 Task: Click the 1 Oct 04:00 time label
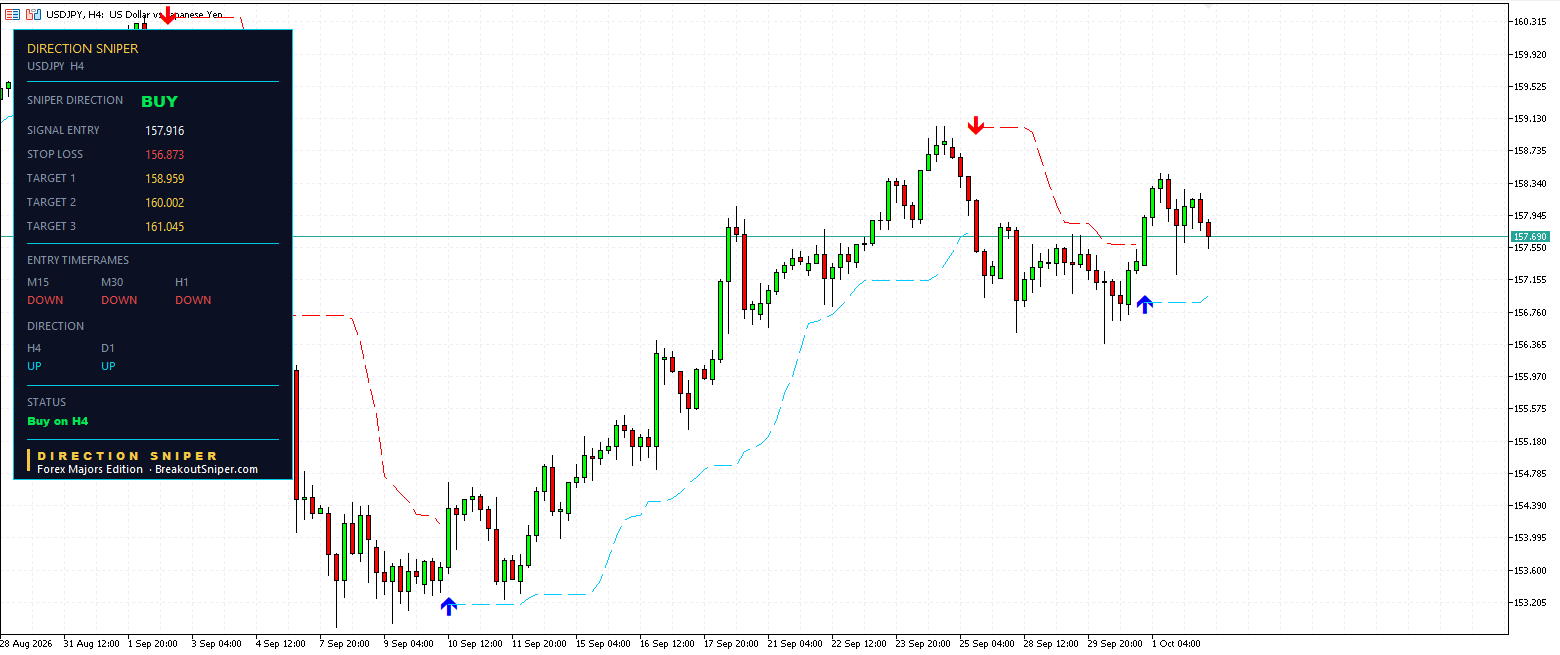(x=1176, y=643)
